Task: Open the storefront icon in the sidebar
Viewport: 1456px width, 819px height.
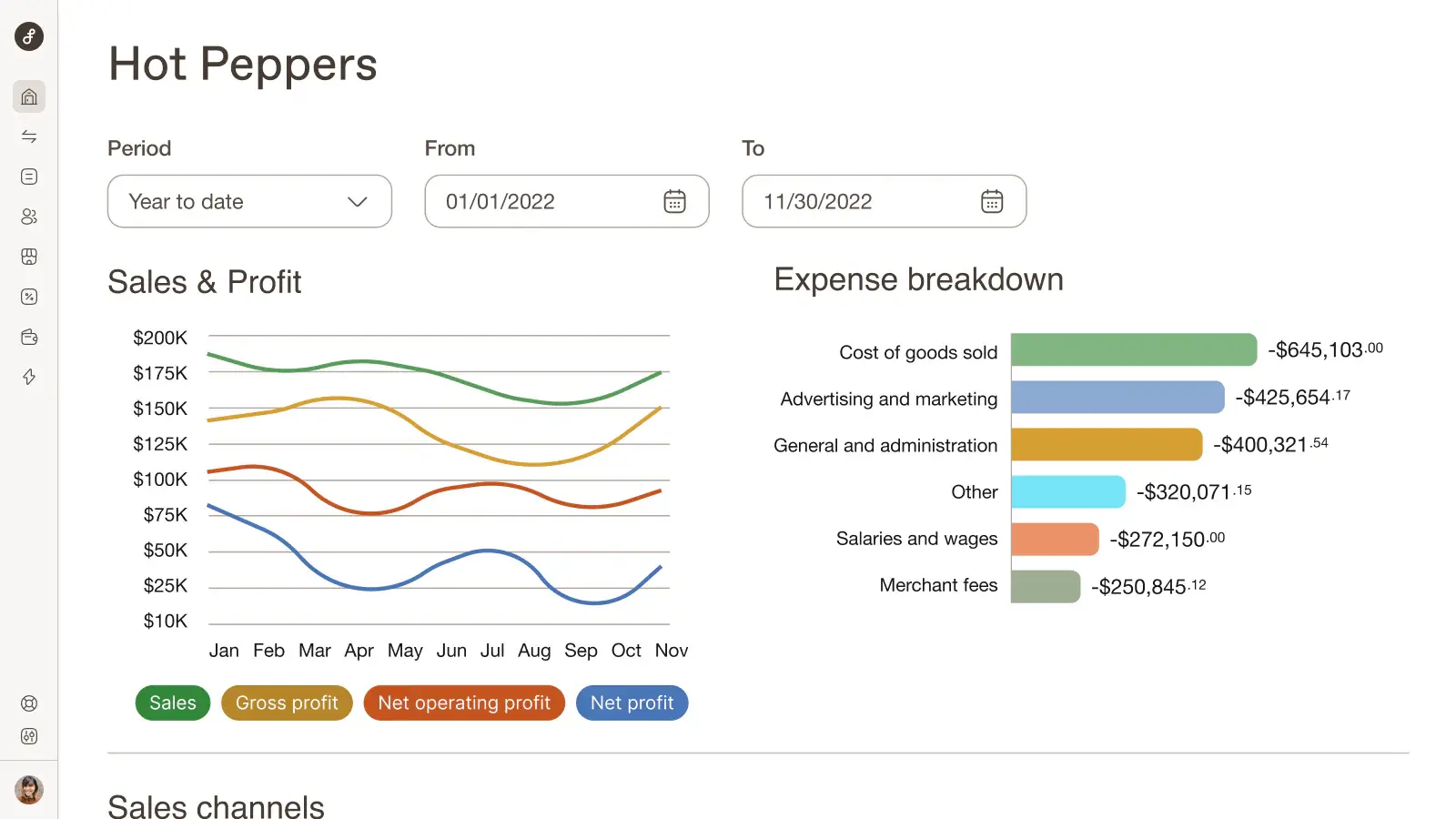Action: click(x=29, y=257)
